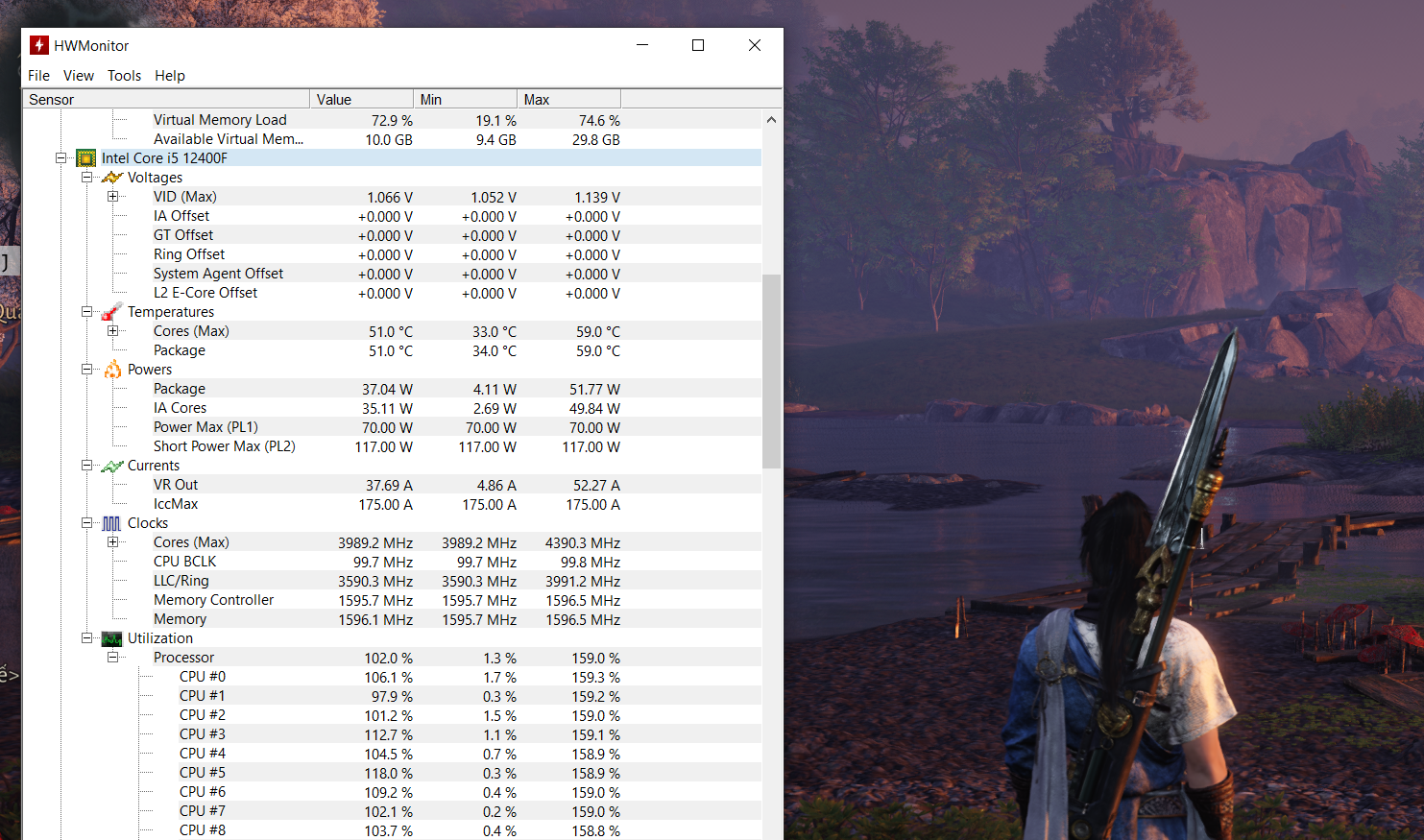Image resolution: width=1424 pixels, height=840 pixels.
Task: Click the scrollbar up arrow
Action: [771, 120]
